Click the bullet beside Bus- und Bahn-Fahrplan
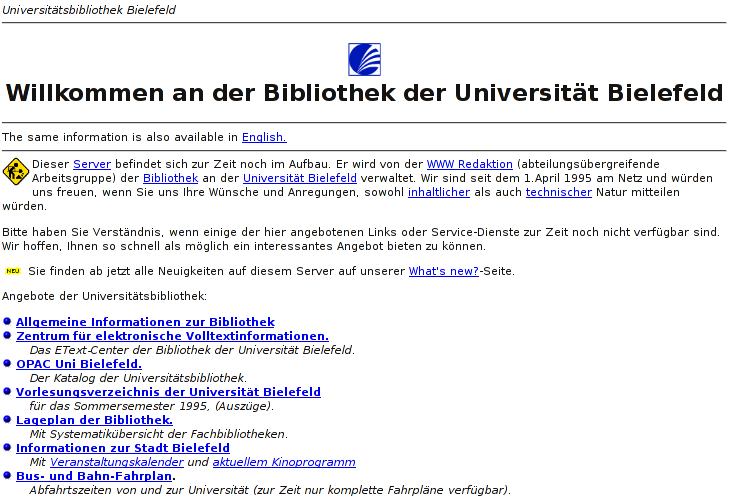The image size is (730, 500). coord(7,476)
